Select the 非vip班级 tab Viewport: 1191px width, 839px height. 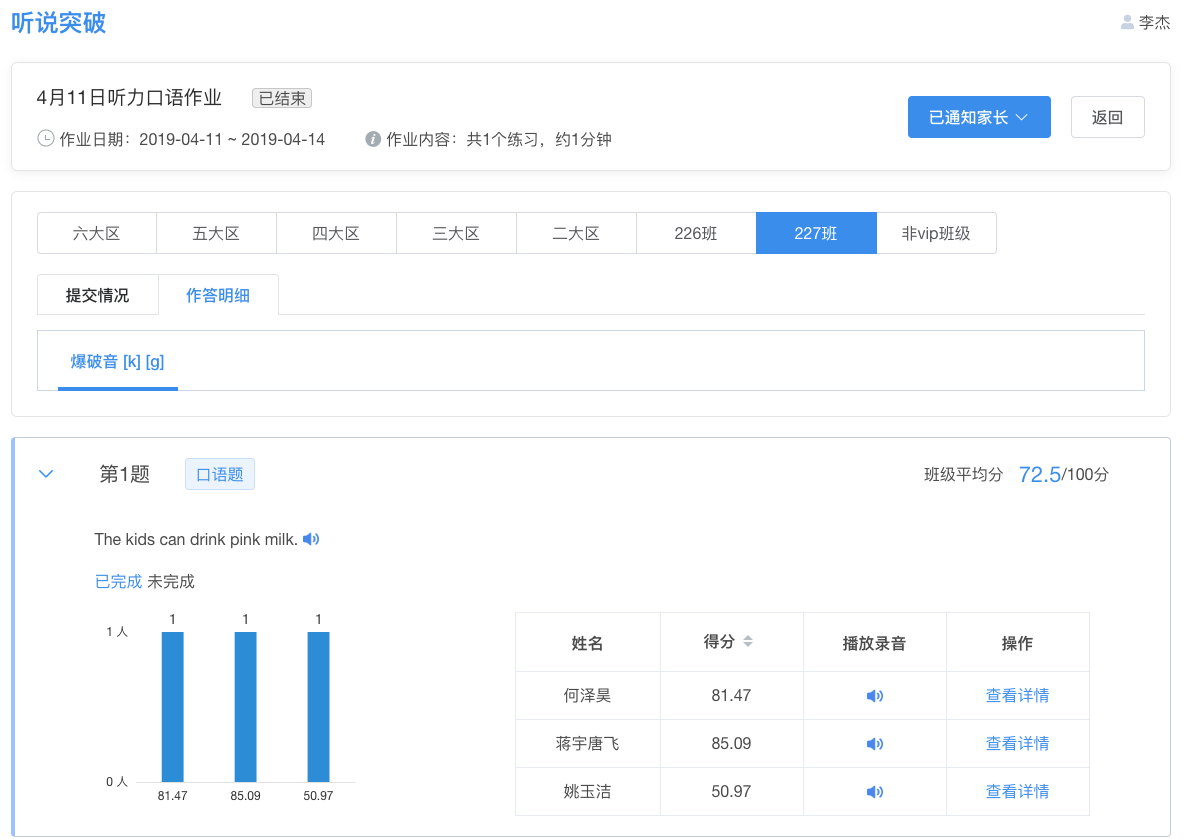click(x=937, y=233)
